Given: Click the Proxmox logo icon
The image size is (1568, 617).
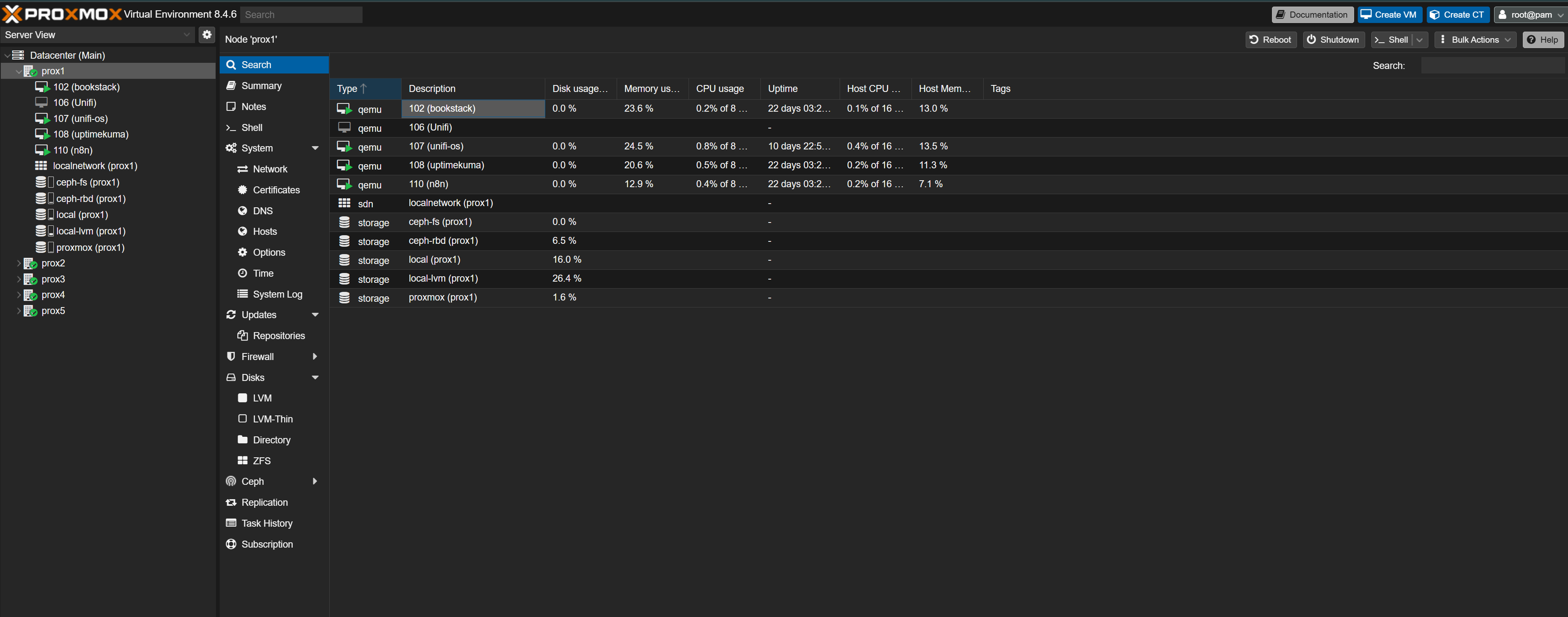Looking at the screenshot, I should pyautogui.click(x=12, y=14).
